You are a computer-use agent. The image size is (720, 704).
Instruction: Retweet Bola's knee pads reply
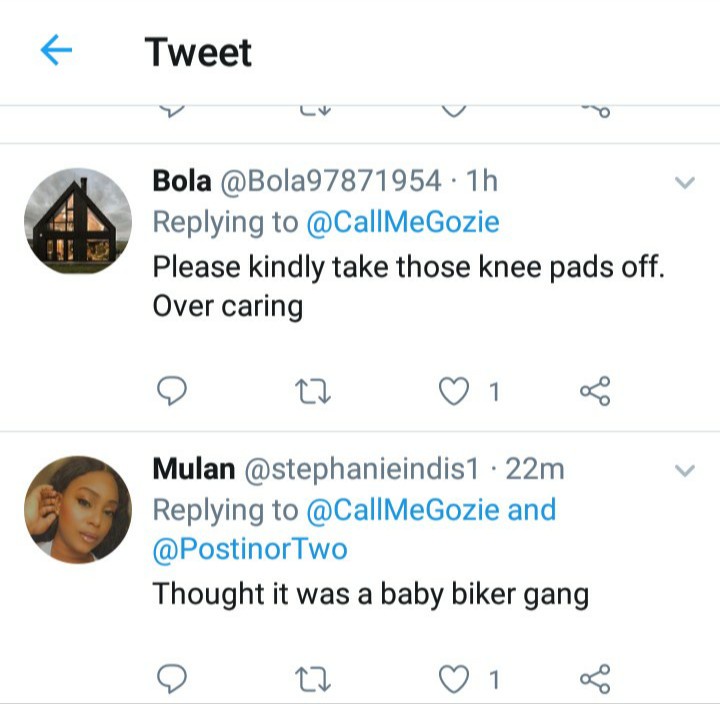click(314, 392)
